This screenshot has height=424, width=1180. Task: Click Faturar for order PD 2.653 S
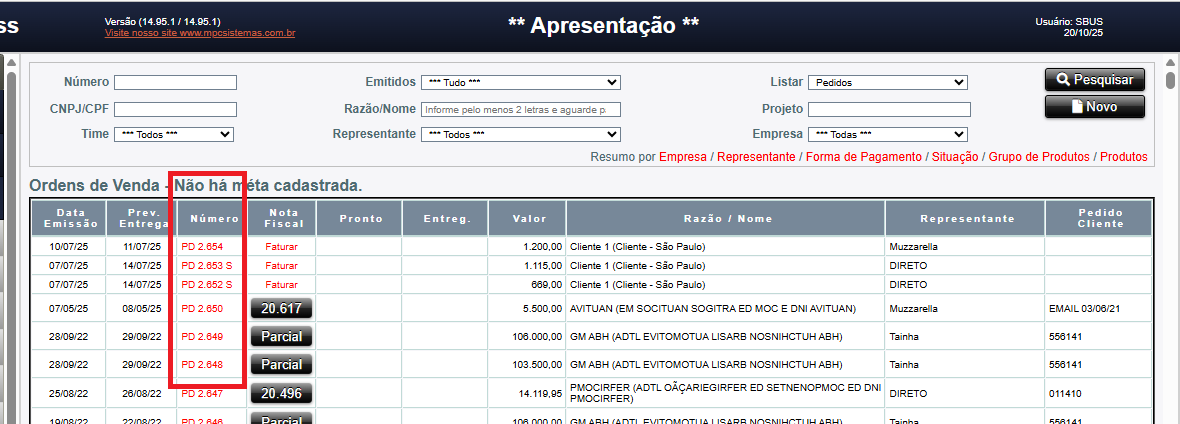coord(281,265)
